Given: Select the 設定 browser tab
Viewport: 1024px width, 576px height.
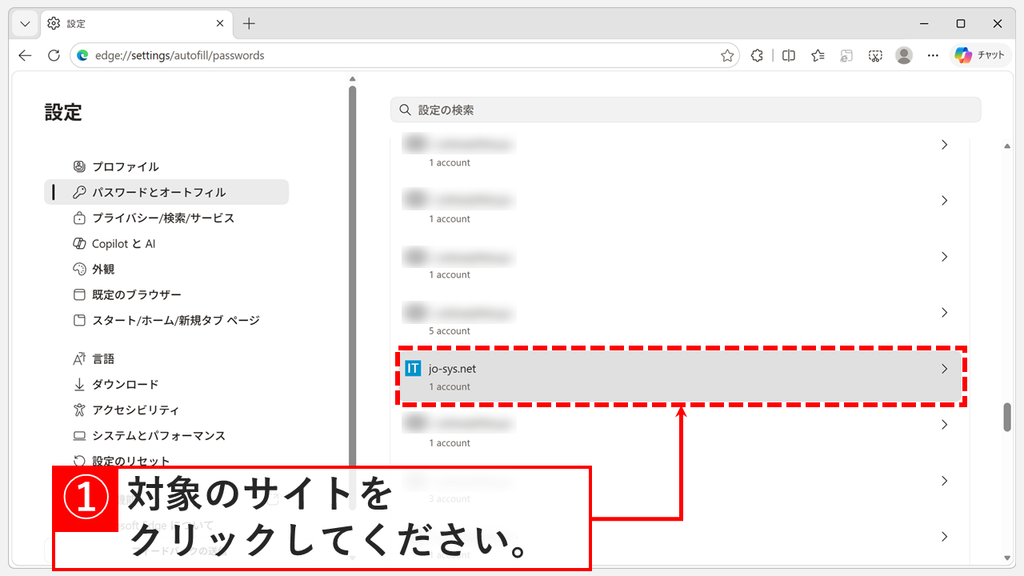Looking at the screenshot, I should pos(135,24).
